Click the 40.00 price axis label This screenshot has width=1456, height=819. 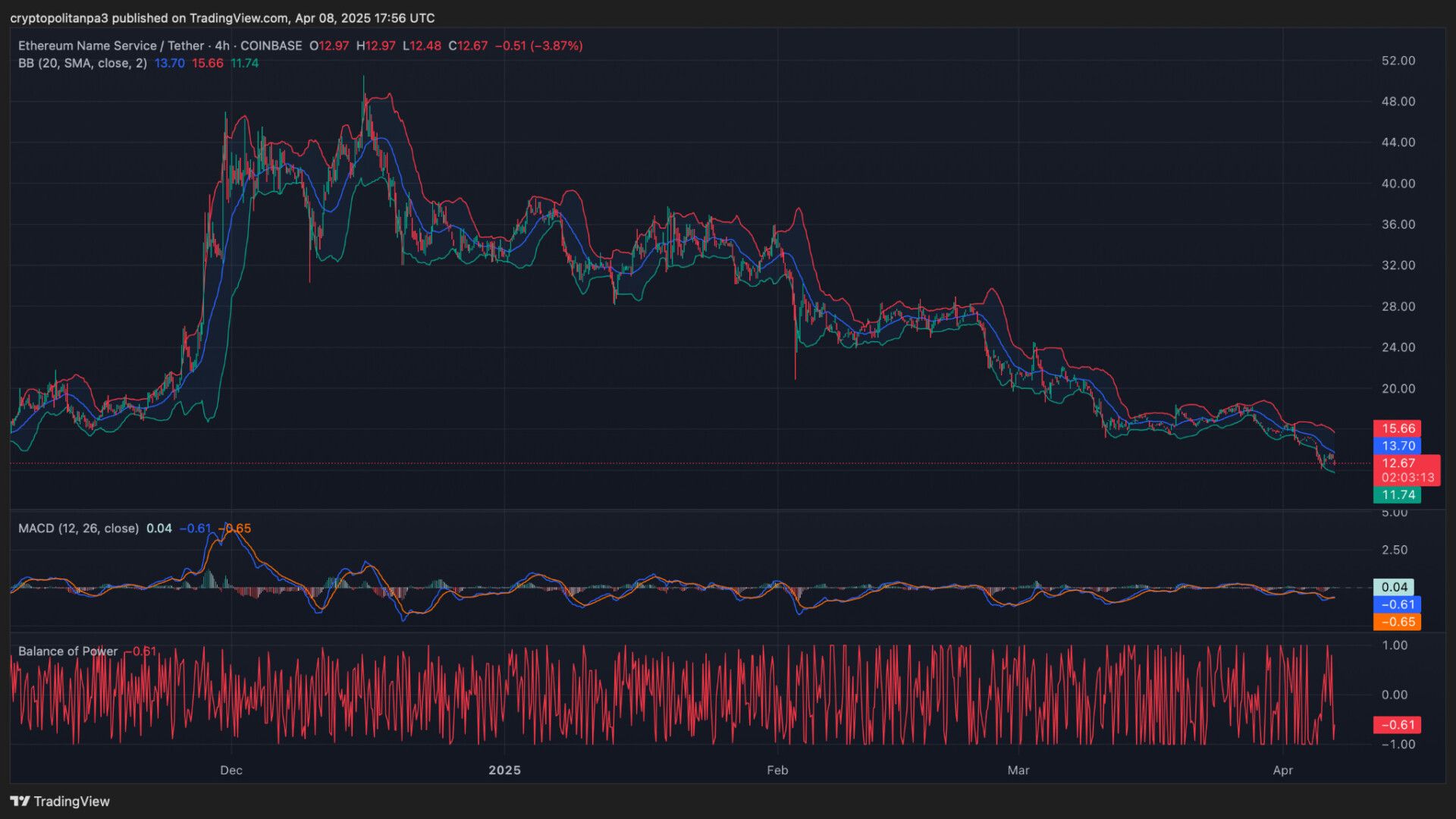tap(1398, 184)
